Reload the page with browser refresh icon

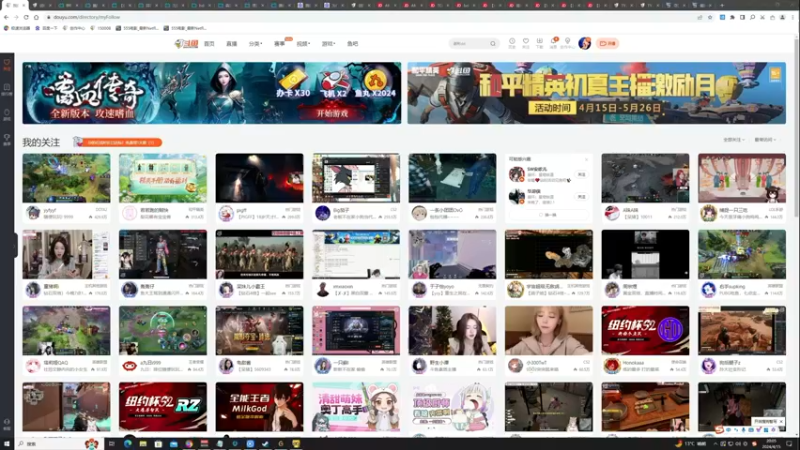tap(26, 17)
